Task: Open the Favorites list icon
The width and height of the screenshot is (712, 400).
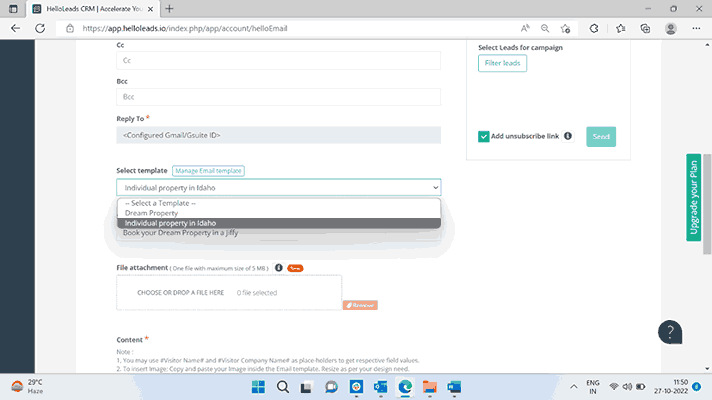Action: [621, 28]
